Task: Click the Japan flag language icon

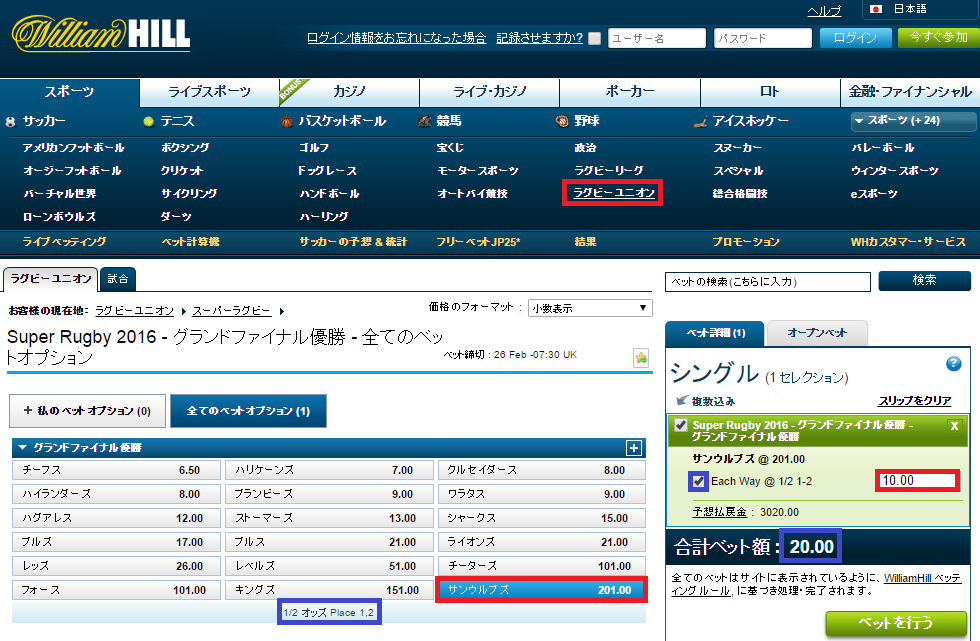Action: [x=876, y=9]
